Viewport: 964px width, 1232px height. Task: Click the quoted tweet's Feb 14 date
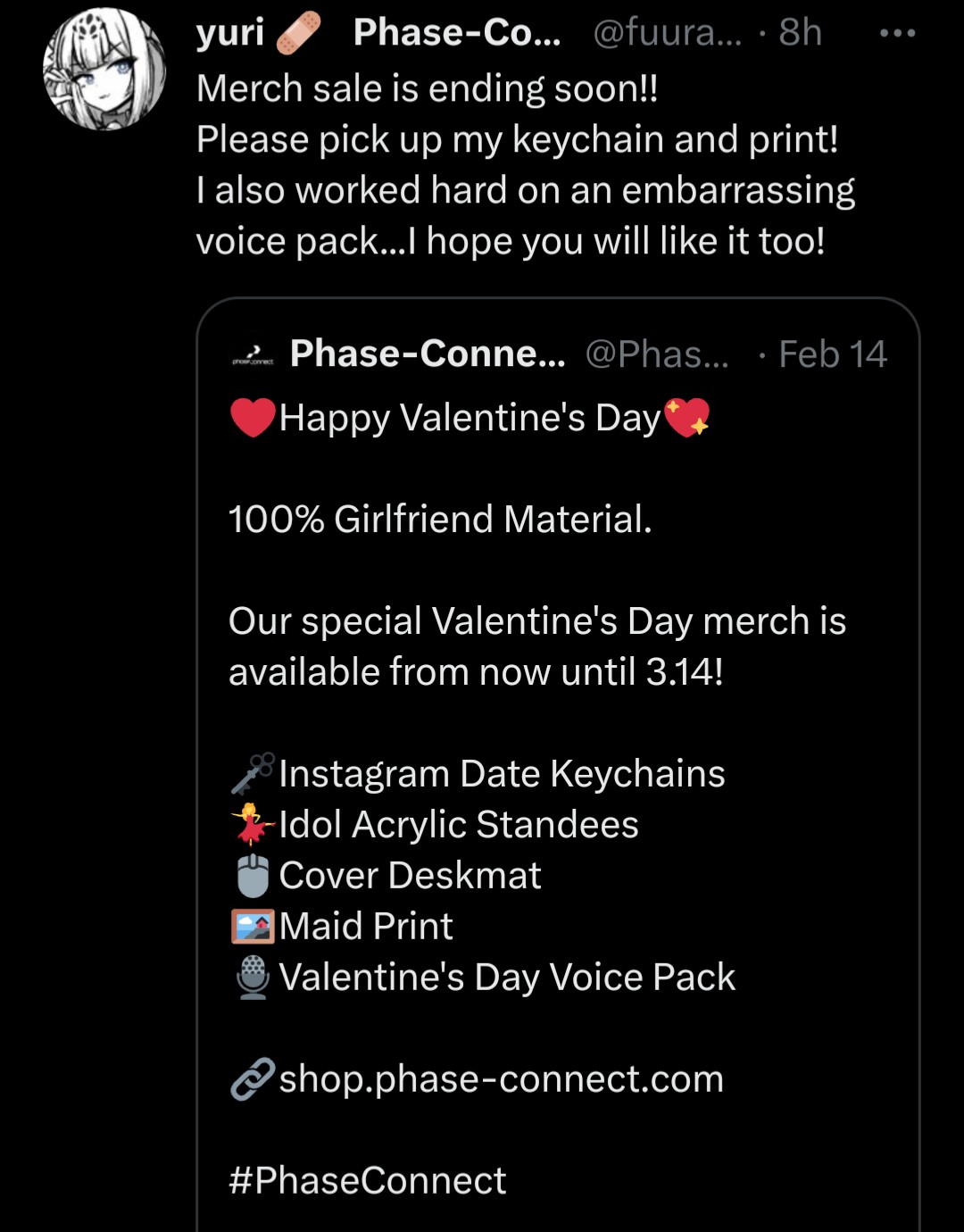tap(832, 354)
